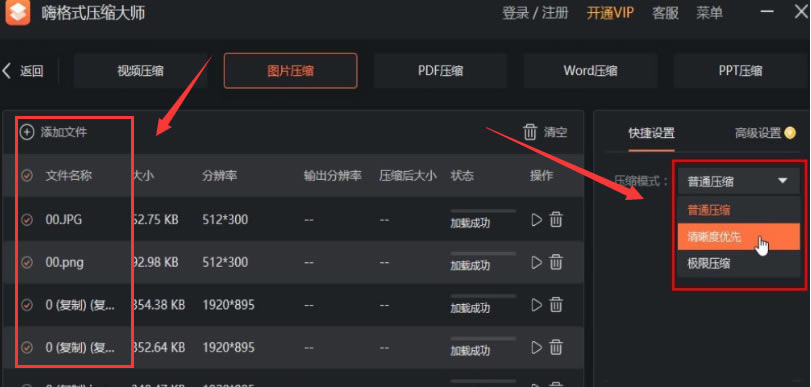Image resolution: width=811 pixels, height=387 pixels.
Task: Click the 512*300 resolution in 00.JPG row
Action: (x=225, y=220)
